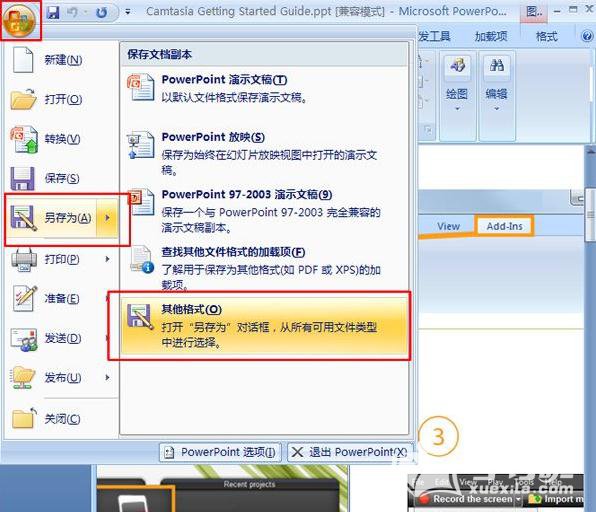Click the Undo arrow in Quick Access Toolbar
This screenshot has height=512, width=596.
(x=73, y=13)
